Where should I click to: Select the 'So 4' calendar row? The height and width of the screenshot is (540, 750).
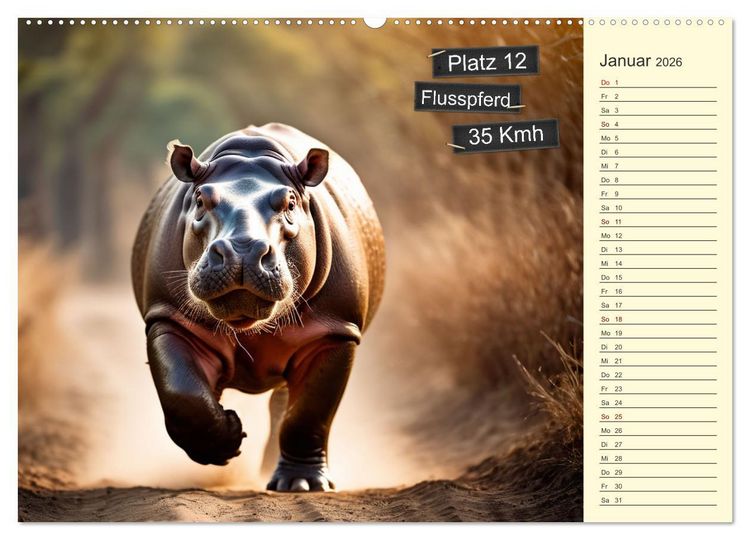pyautogui.click(x=658, y=124)
